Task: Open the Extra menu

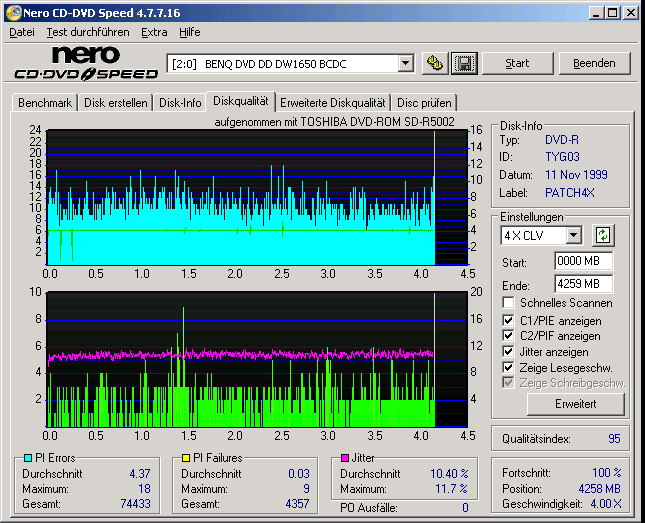Action: (154, 32)
